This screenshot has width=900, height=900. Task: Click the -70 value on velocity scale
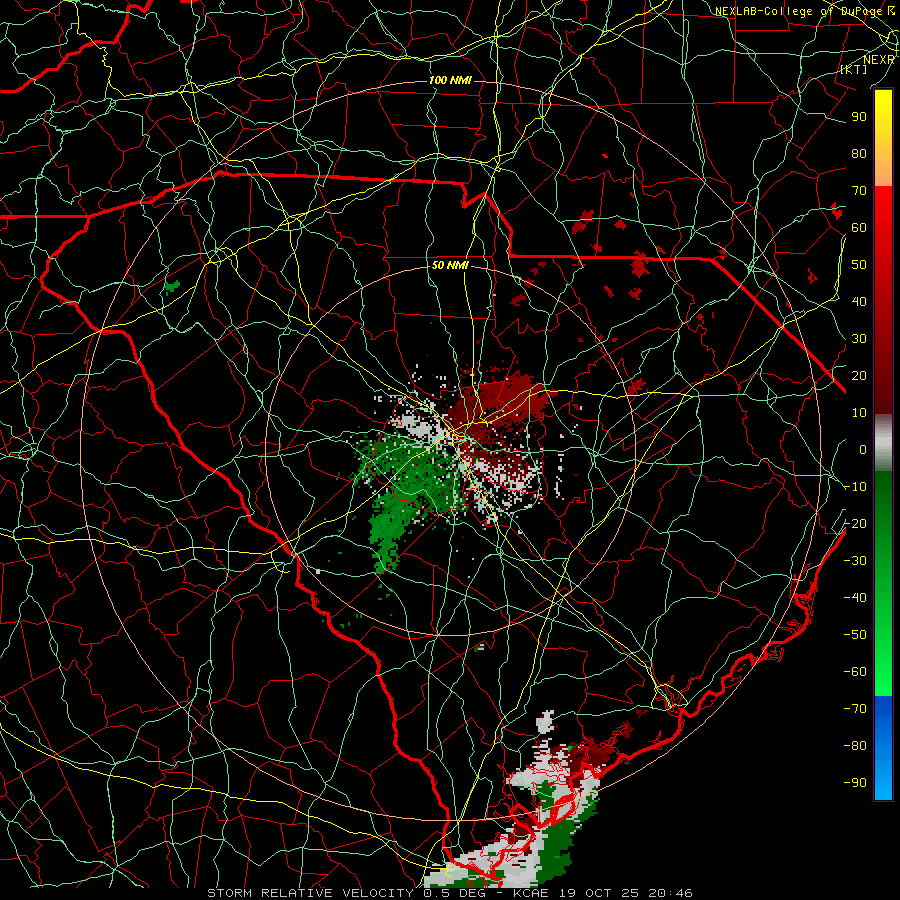click(855, 709)
